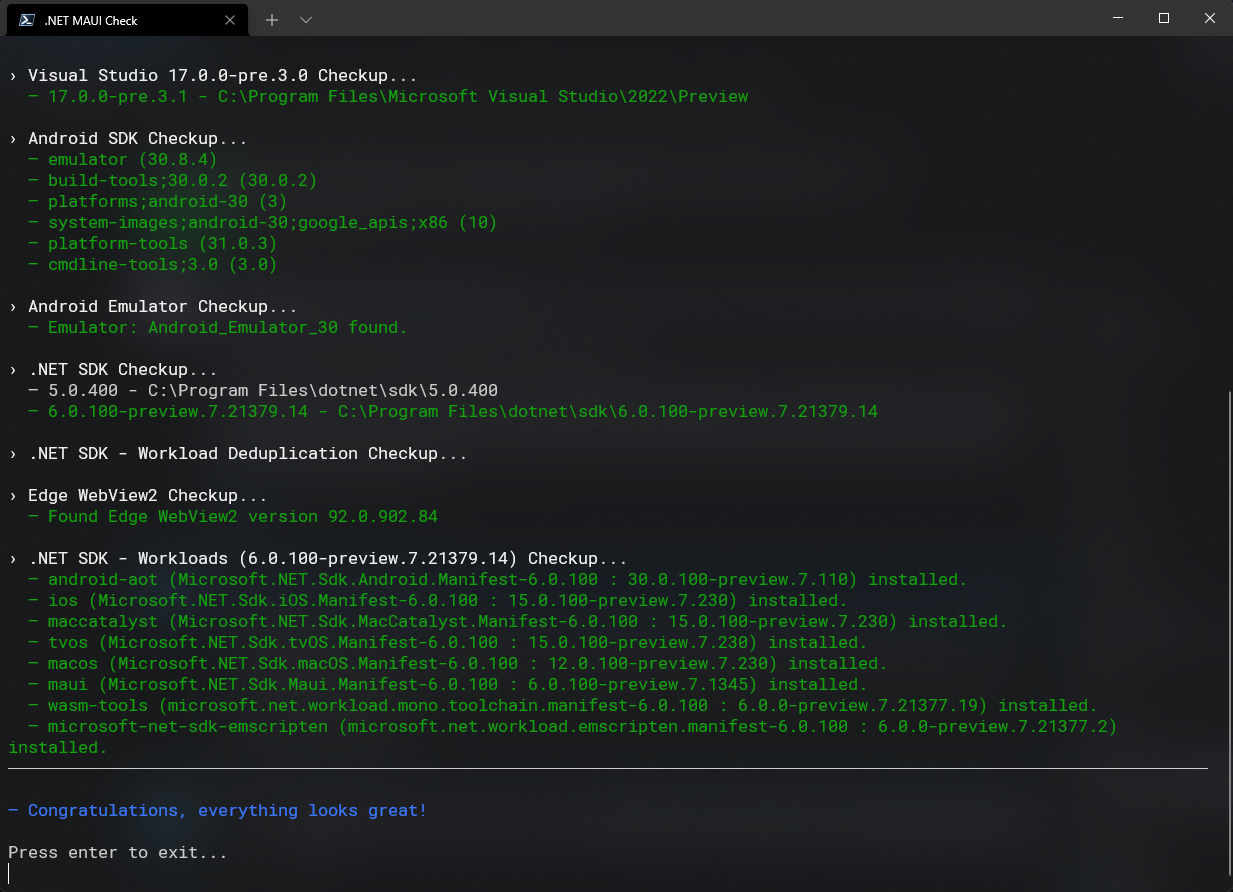
Task: Click the wasm-tools workload installed line
Action: [563, 706]
